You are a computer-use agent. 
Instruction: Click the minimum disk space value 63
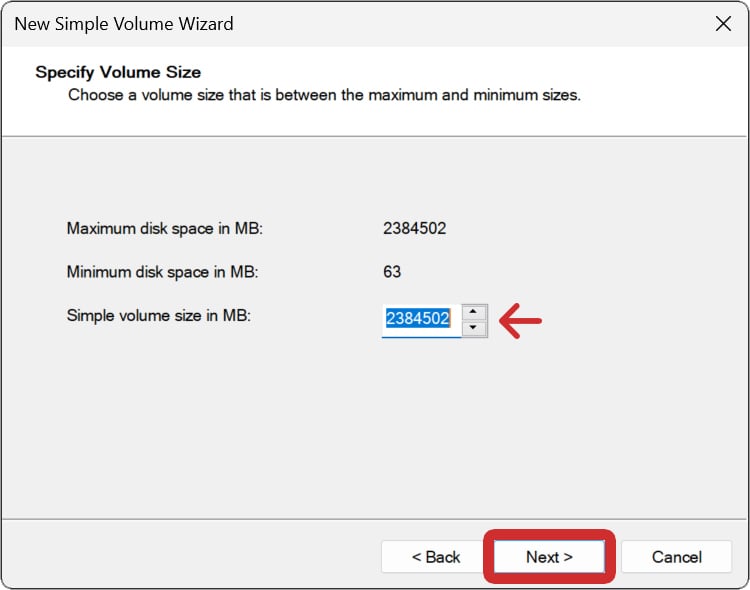pos(392,272)
